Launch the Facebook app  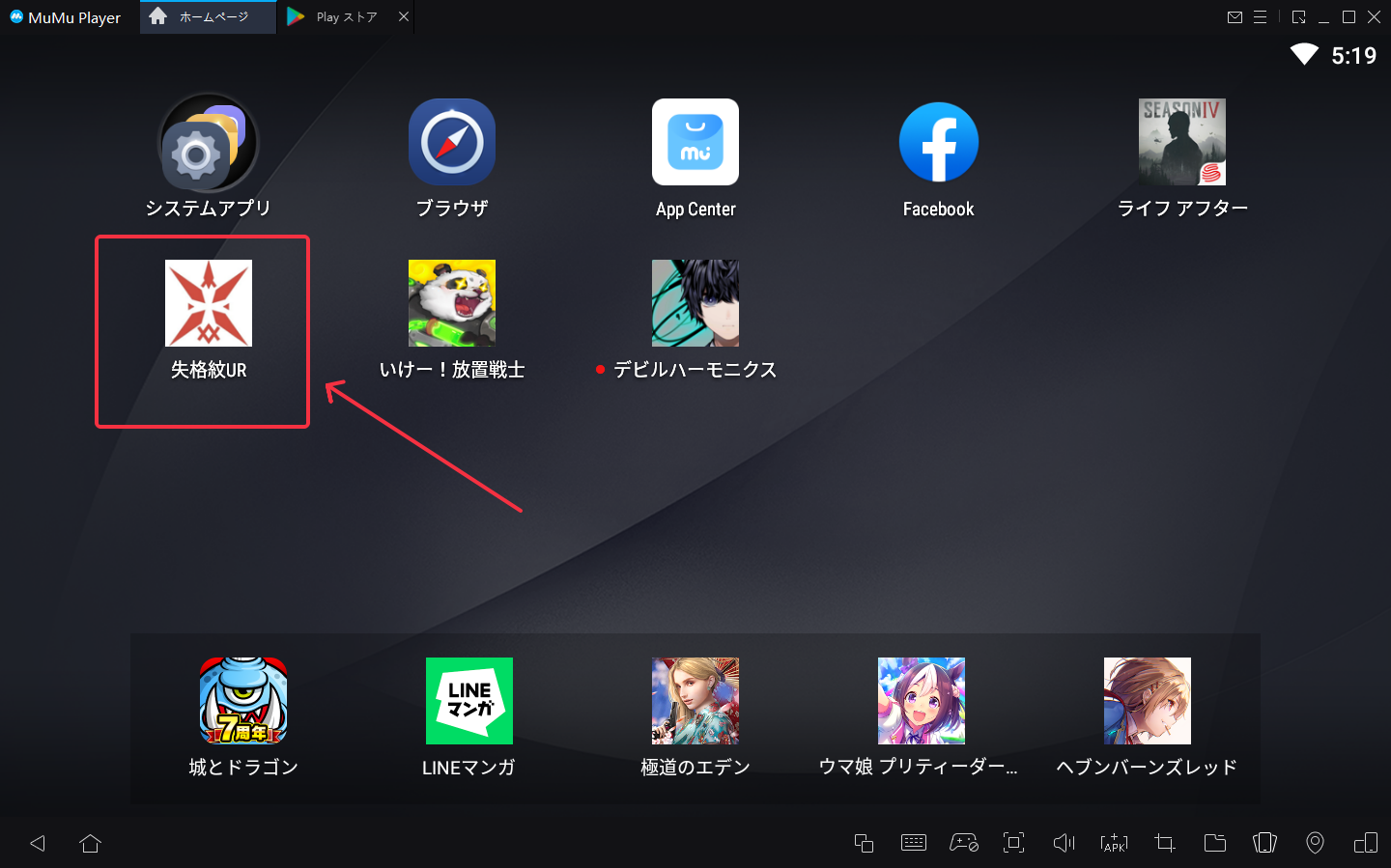tap(939, 142)
